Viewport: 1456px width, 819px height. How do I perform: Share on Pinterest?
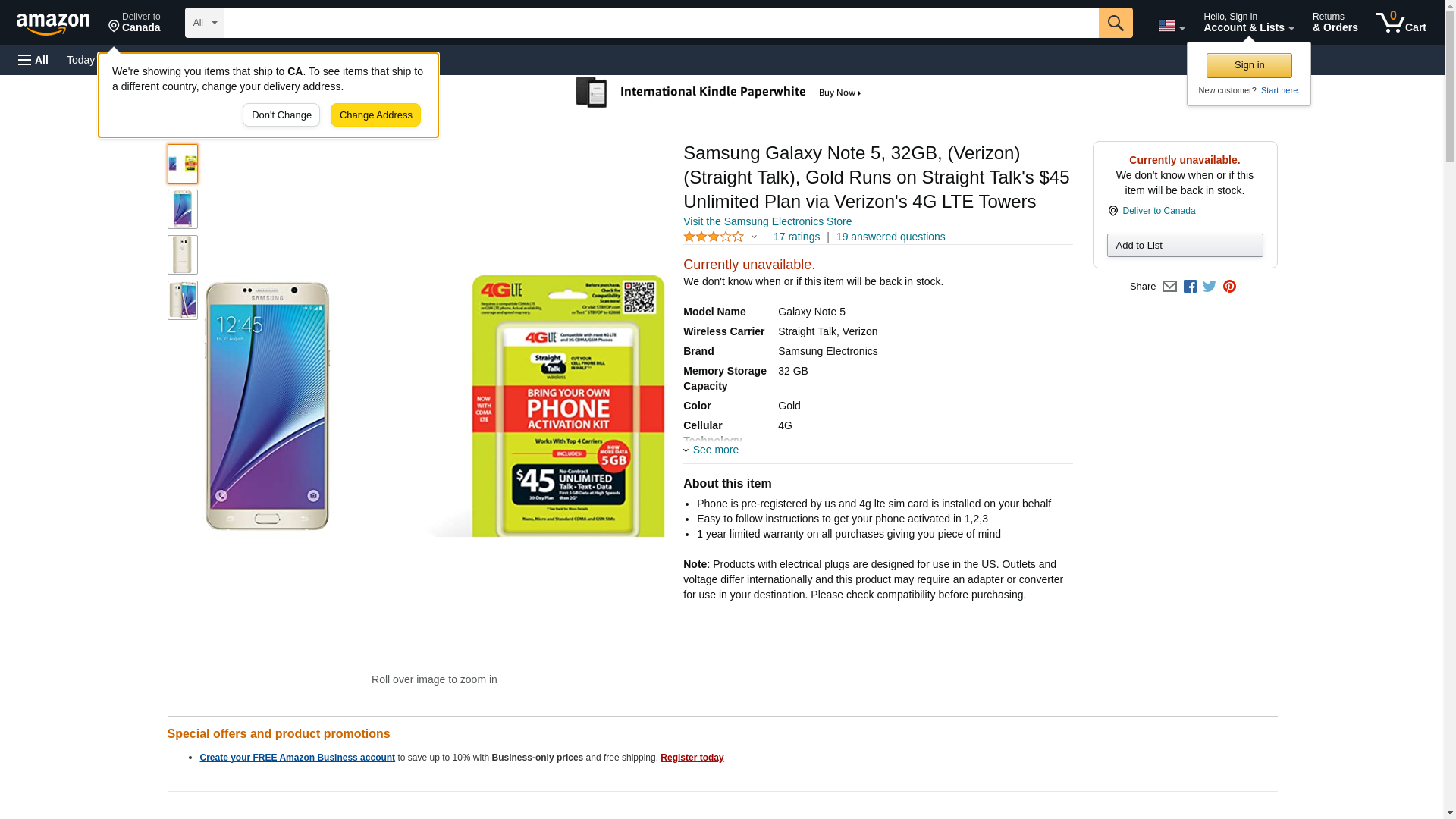1229,287
